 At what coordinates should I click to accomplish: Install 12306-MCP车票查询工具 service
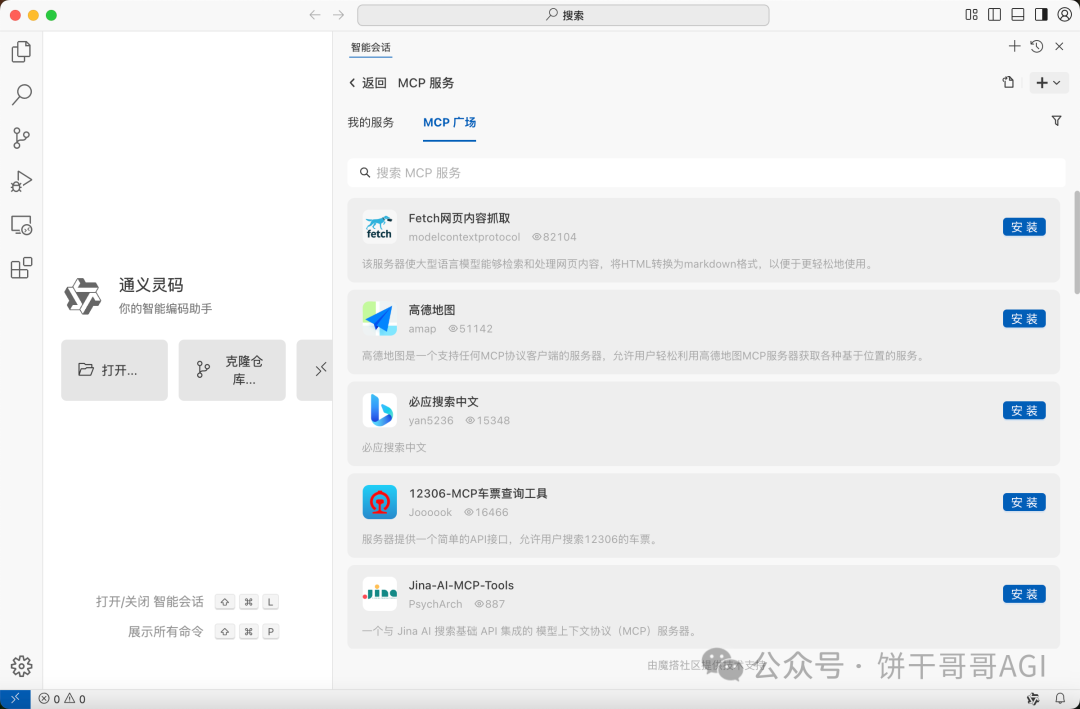(x=1024, y=502)
